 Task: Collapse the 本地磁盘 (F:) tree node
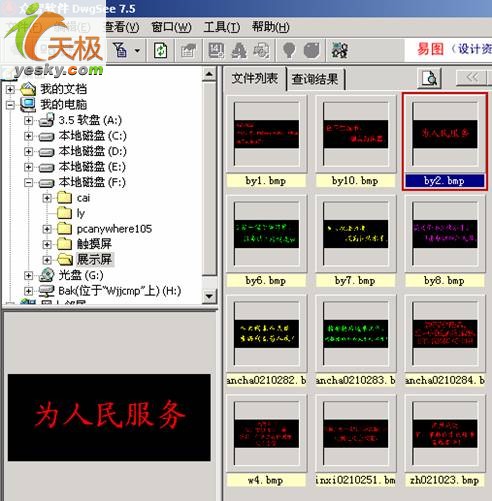coord(28,182)
